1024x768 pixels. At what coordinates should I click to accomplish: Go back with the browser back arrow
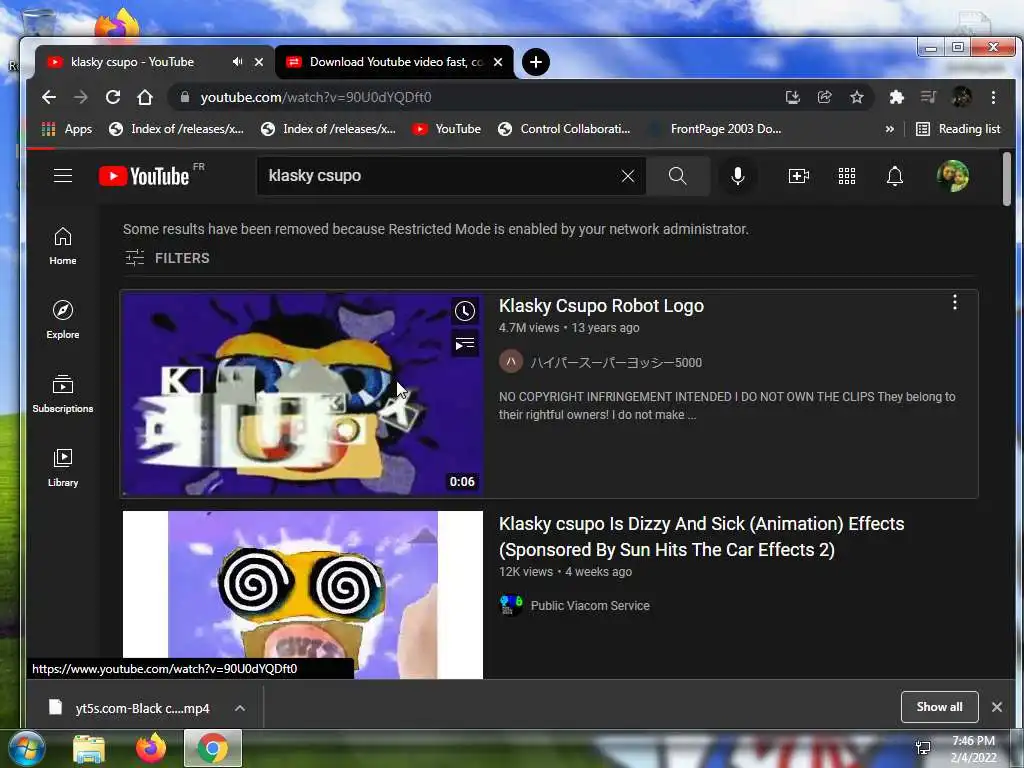tap(48, 97)
